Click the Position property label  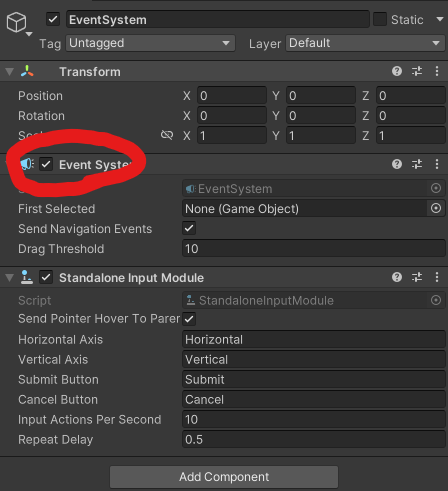point(40,96)
